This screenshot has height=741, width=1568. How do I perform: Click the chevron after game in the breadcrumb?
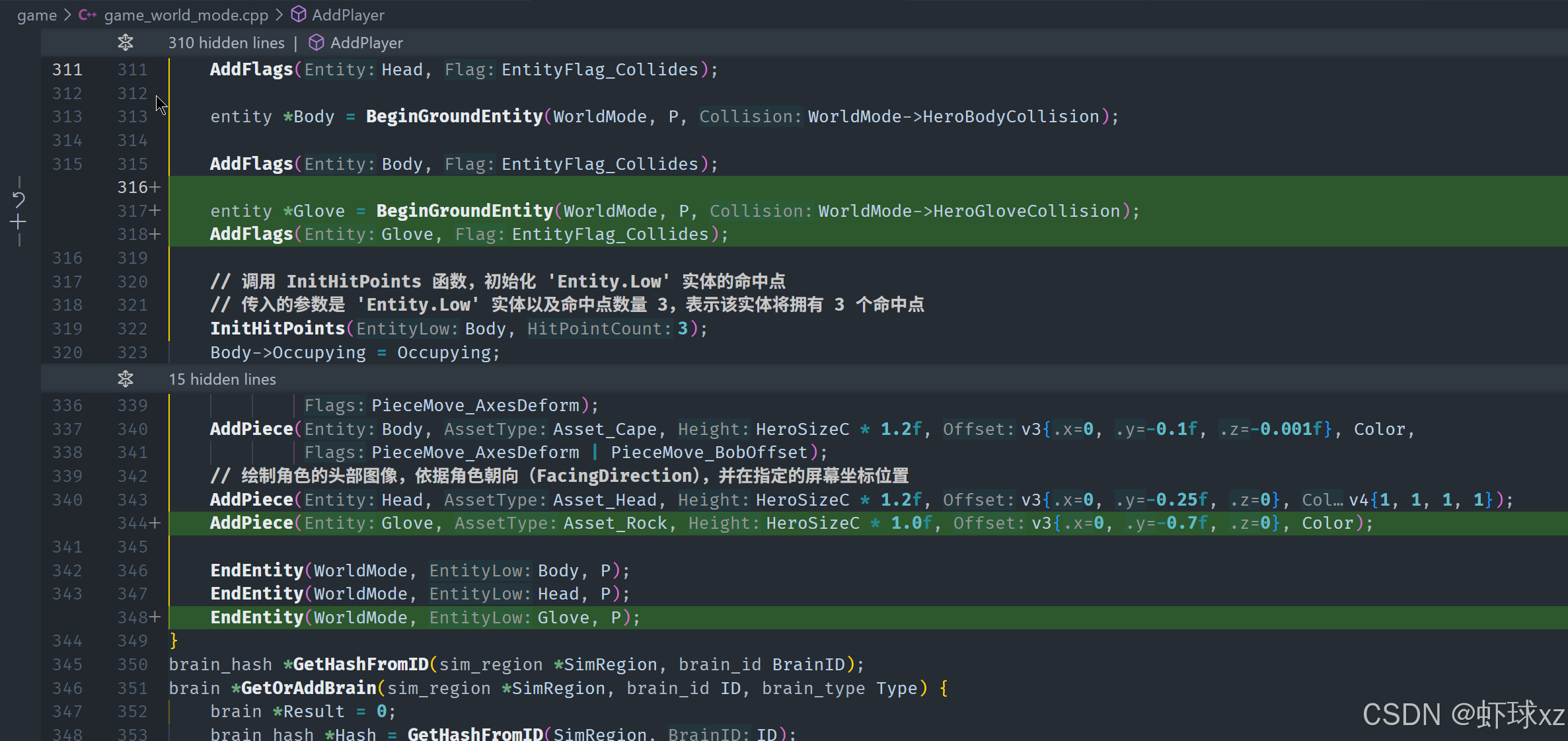pos(67,15)
